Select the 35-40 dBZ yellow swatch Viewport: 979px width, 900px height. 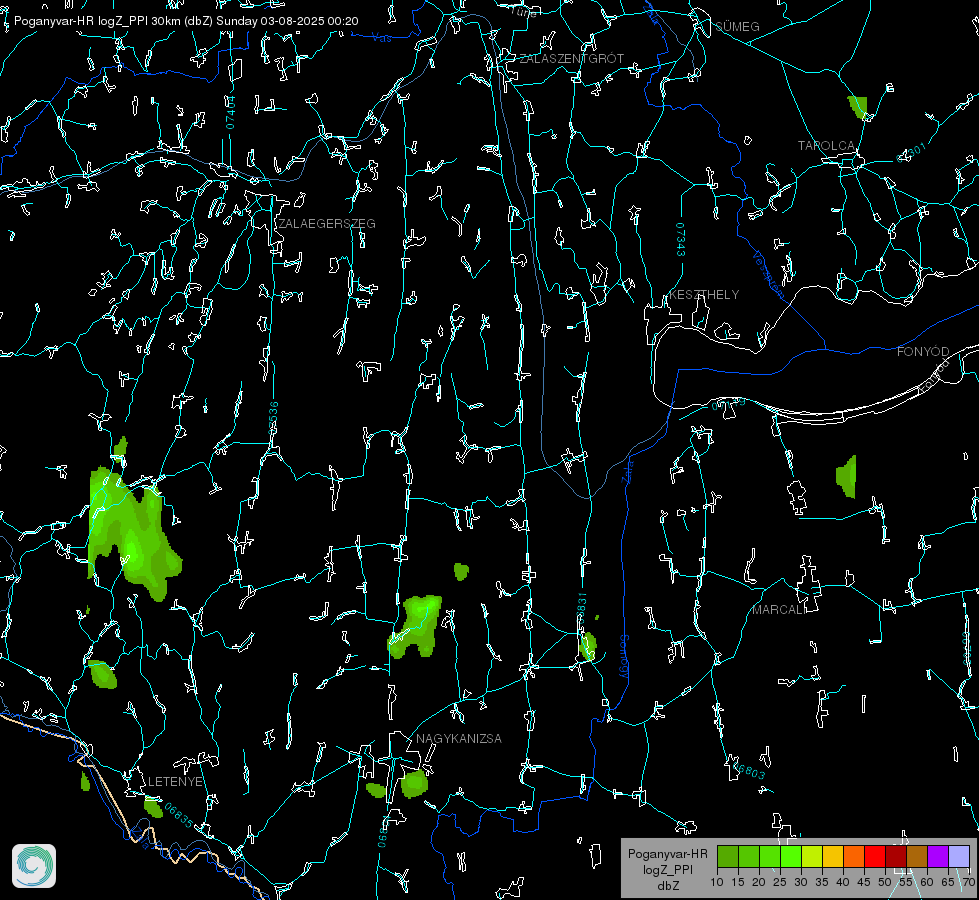(x=833, y=857)
